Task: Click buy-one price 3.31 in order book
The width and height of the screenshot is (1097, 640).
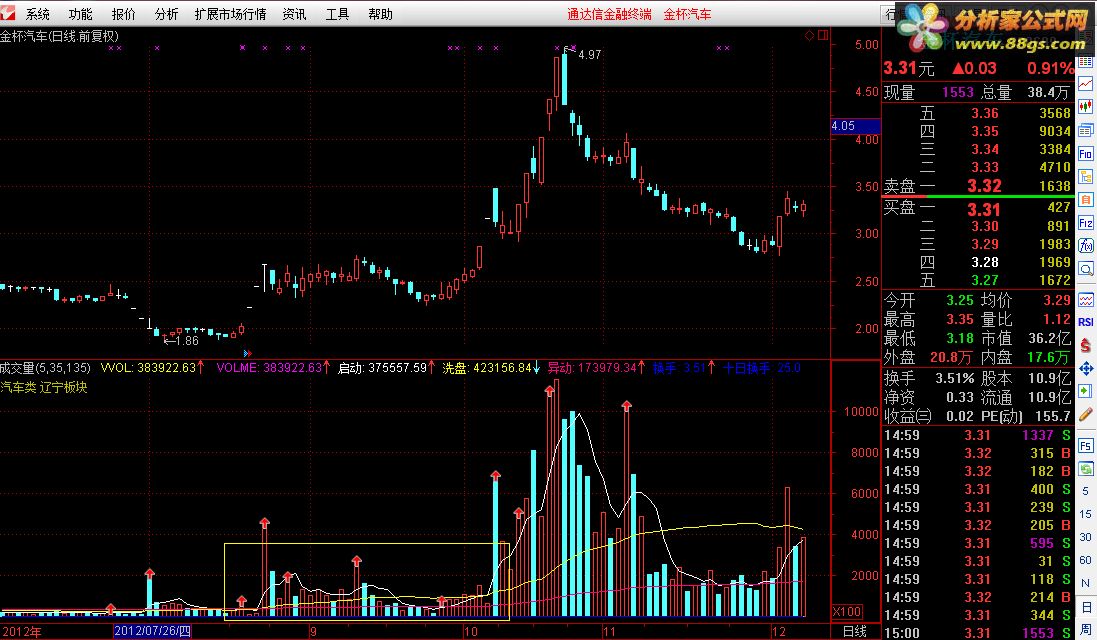Action: click(x=984, y=209)
